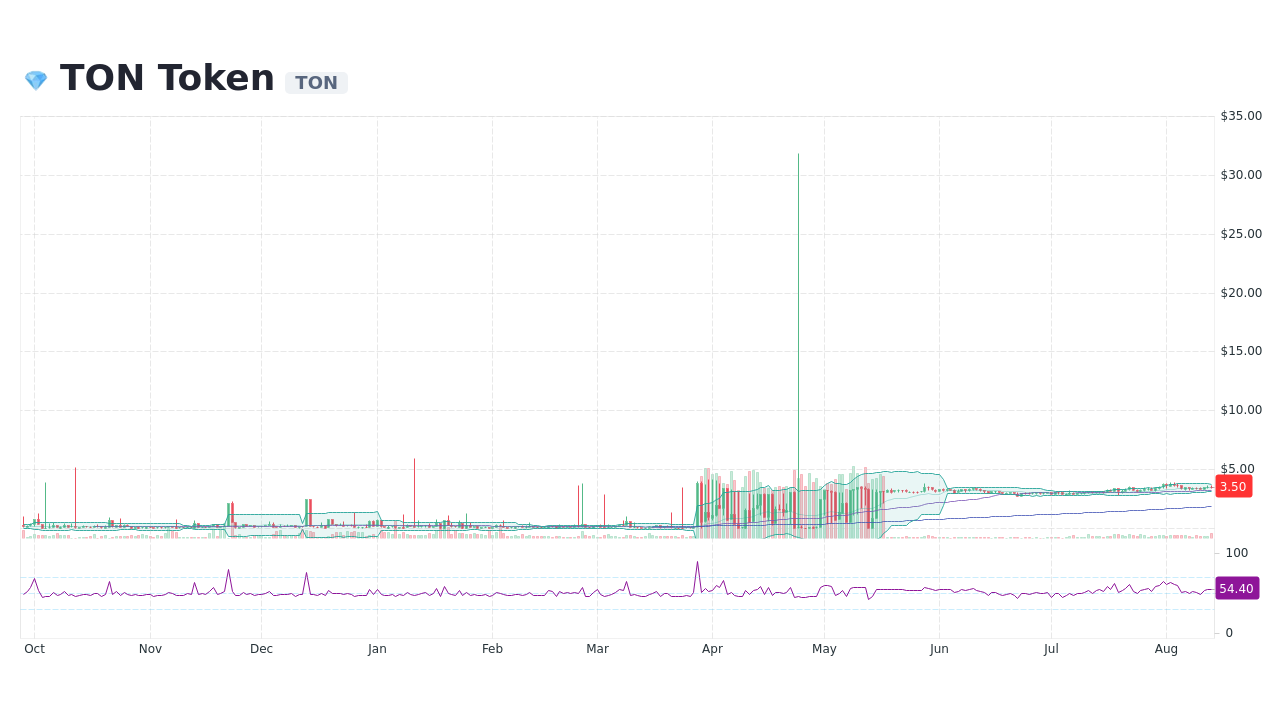
Task: Click the TON Token title heading
Action: pos(166,77)
